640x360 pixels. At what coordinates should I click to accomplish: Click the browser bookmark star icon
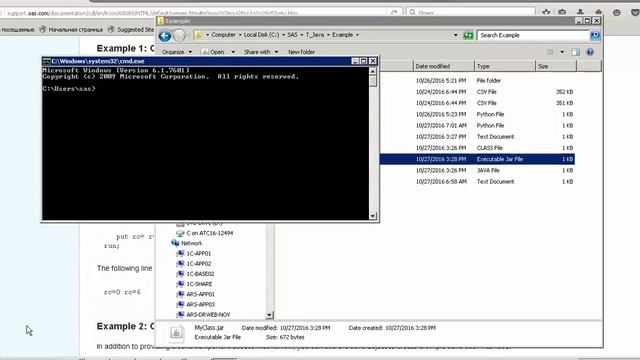[x=546, y=12]
